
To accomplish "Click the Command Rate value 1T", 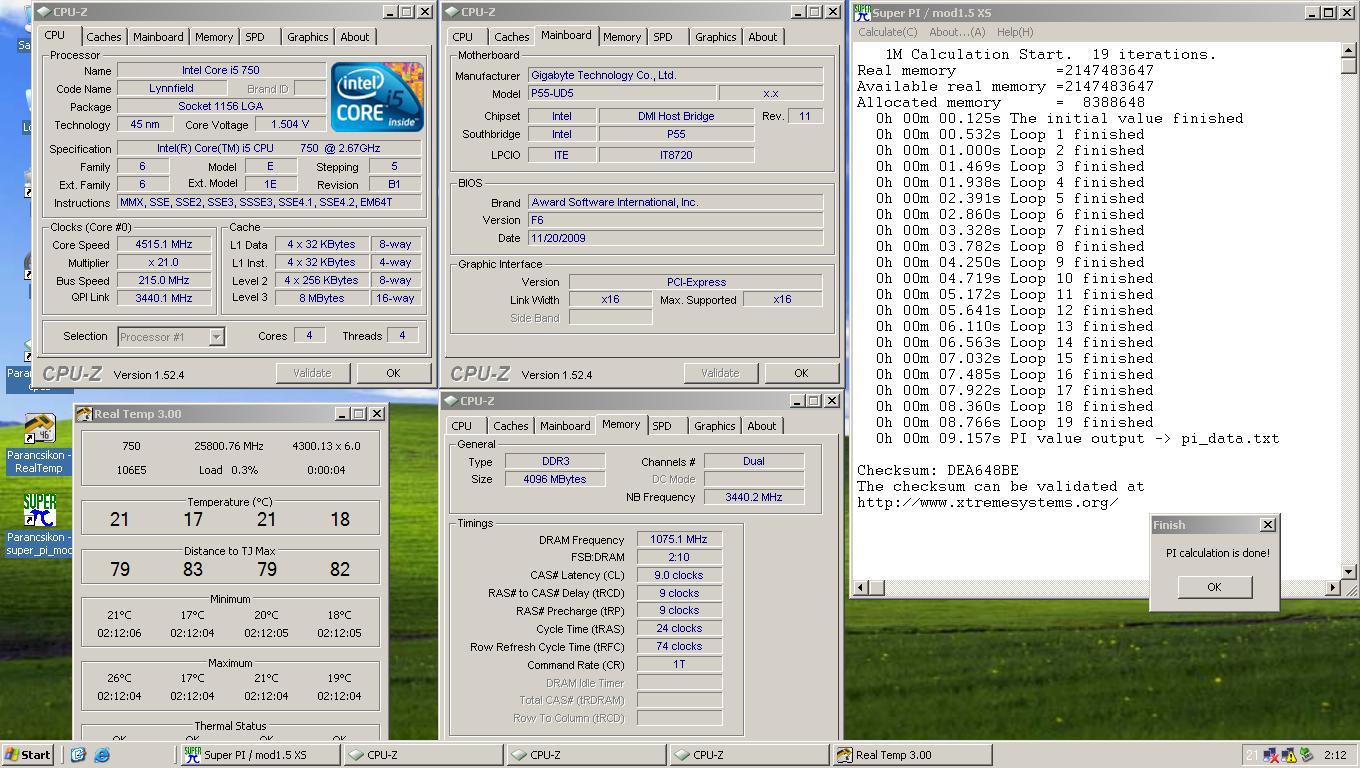I will 679,664.
